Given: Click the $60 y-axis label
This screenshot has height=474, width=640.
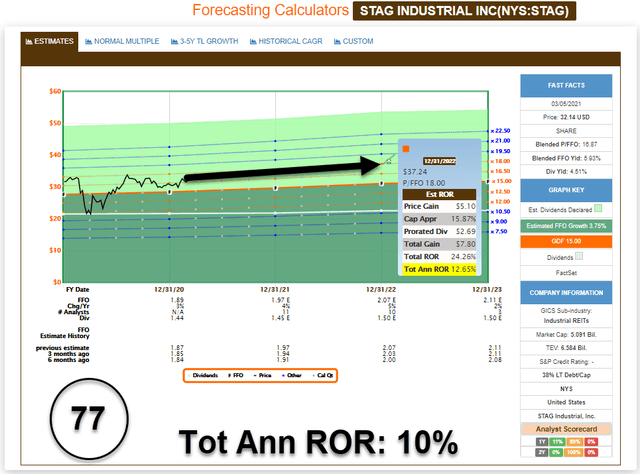Looking at the screenshot, I should coord(55,91).
